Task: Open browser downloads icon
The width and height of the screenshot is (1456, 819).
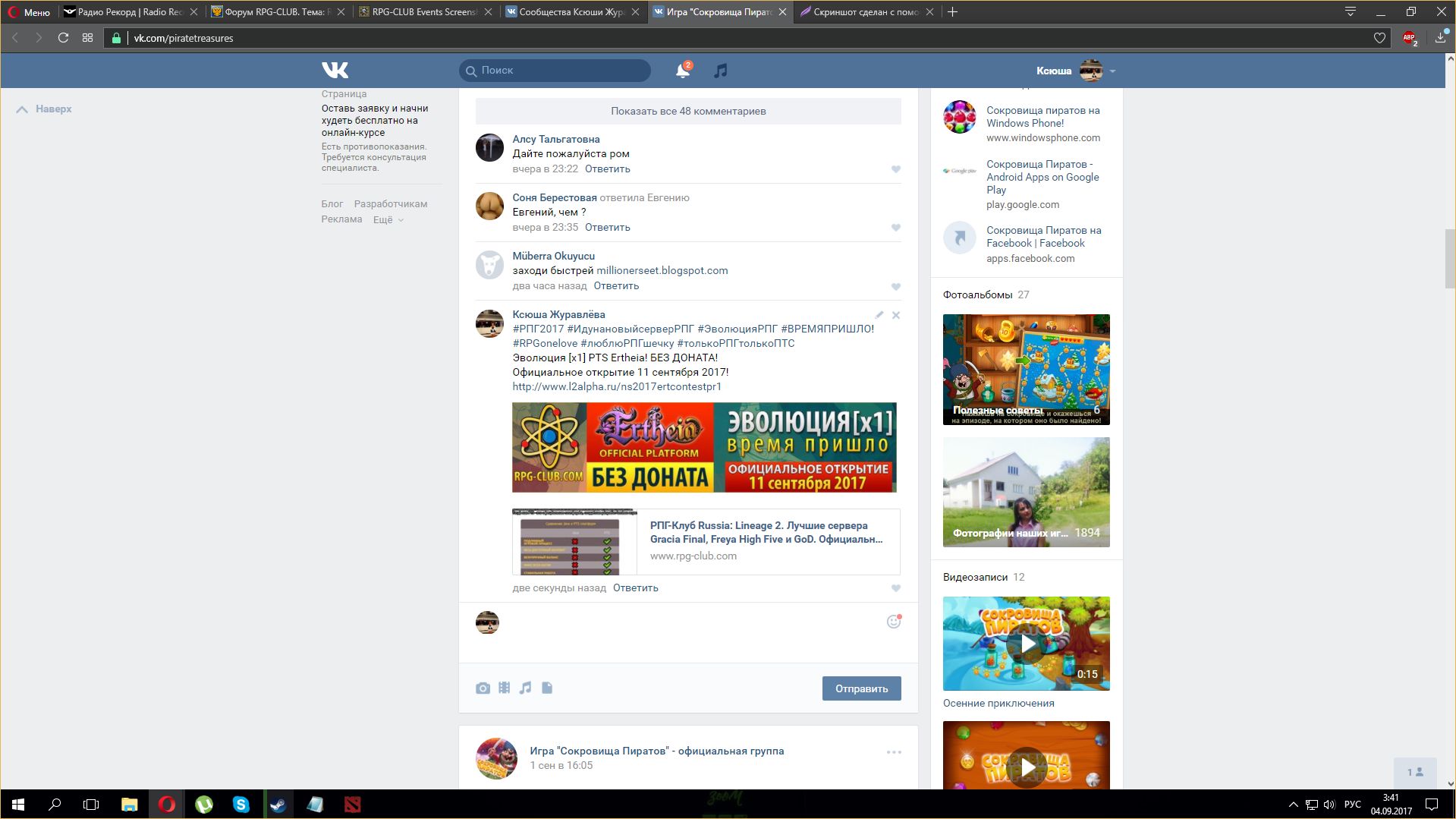Action: (x=1440, y=38)
